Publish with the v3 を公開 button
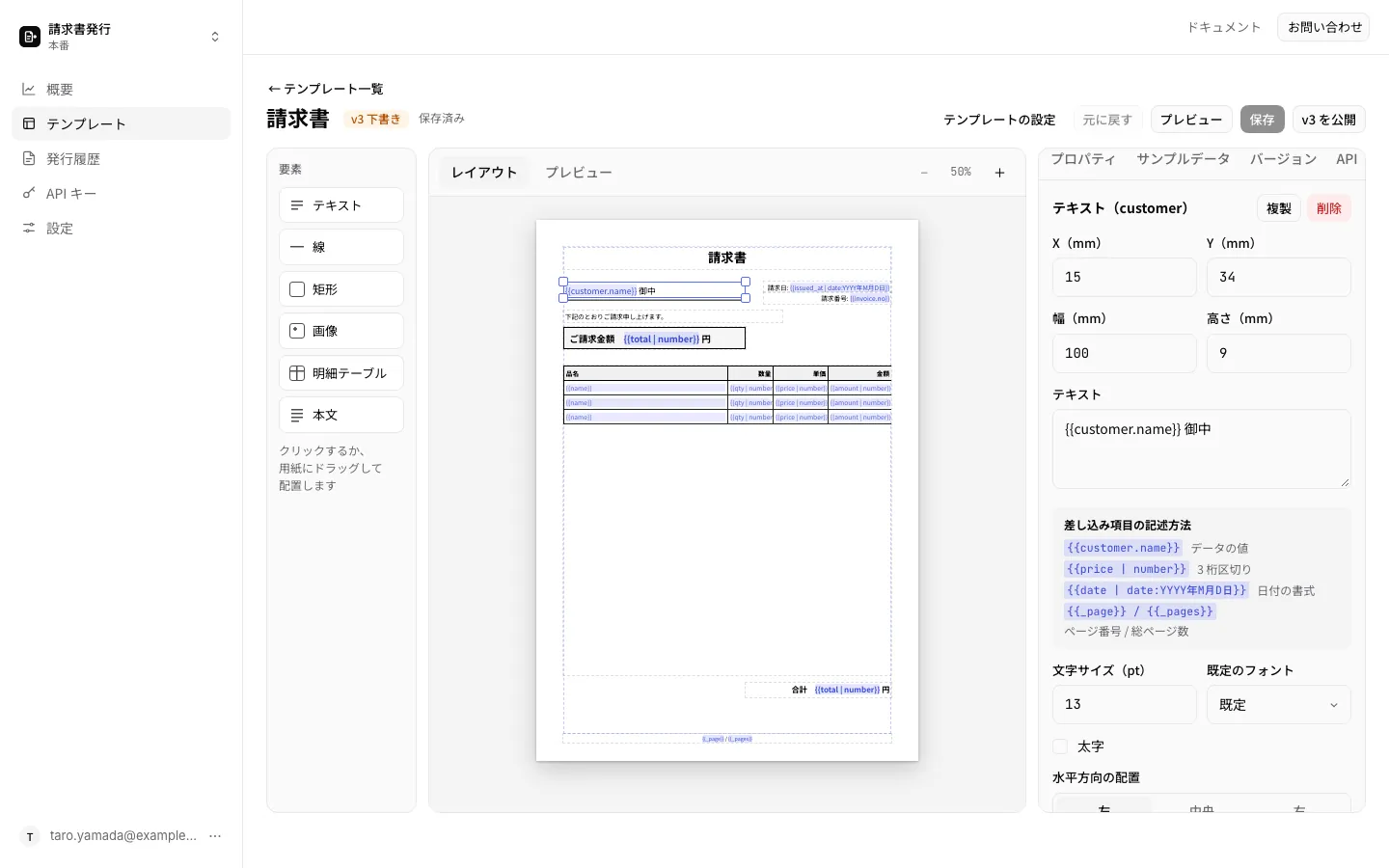The height and width of the screenshot is (868, 1389). coord(1328,120)
